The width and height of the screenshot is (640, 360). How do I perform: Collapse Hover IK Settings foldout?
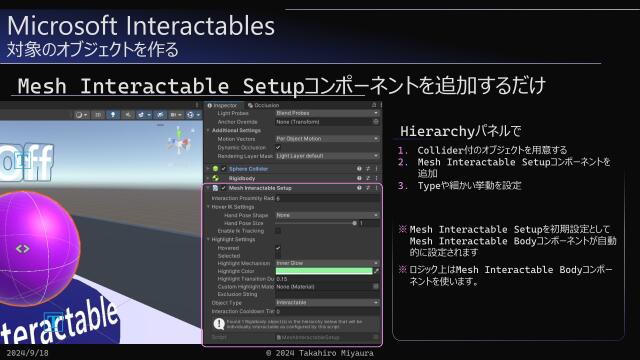click(x=208, y=207)
